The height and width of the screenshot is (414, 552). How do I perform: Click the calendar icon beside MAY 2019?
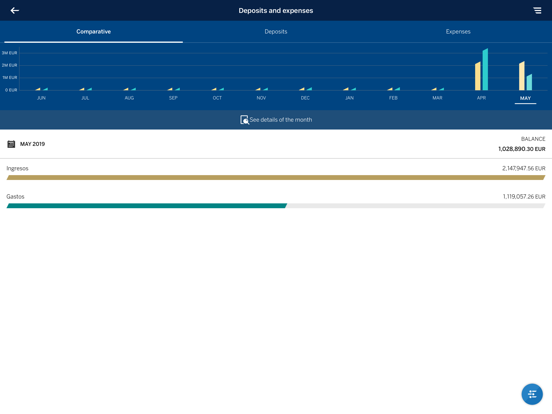(x=11, y=144)
